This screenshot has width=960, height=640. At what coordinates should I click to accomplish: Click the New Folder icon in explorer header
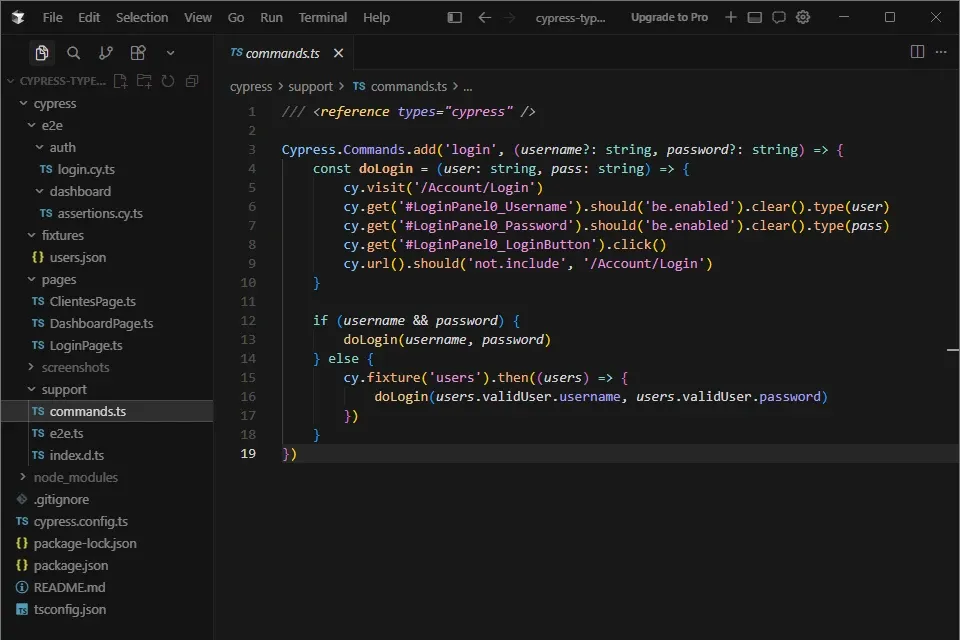pos(144,81)
